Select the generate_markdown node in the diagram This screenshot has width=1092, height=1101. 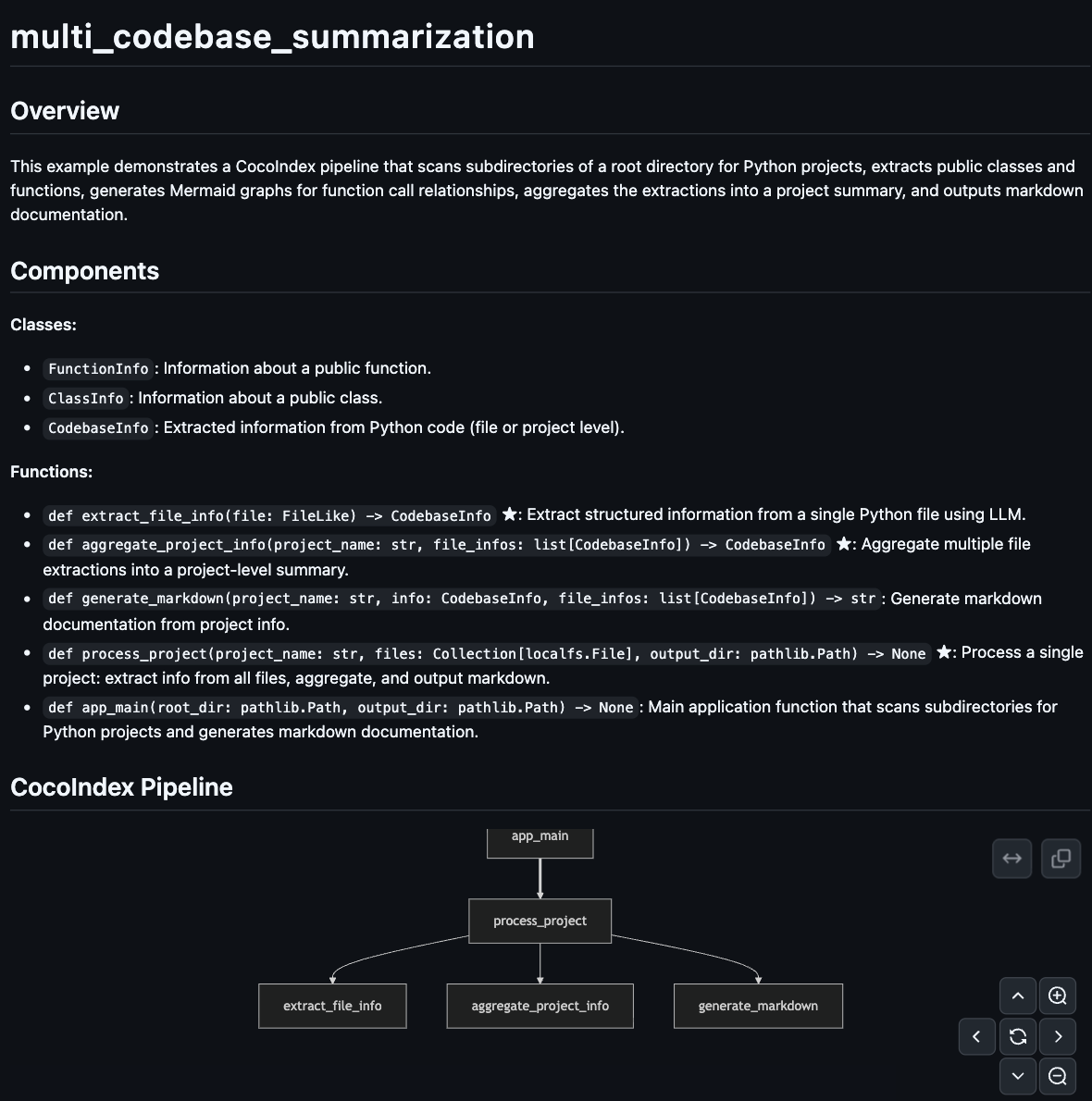coord(758,1006)
